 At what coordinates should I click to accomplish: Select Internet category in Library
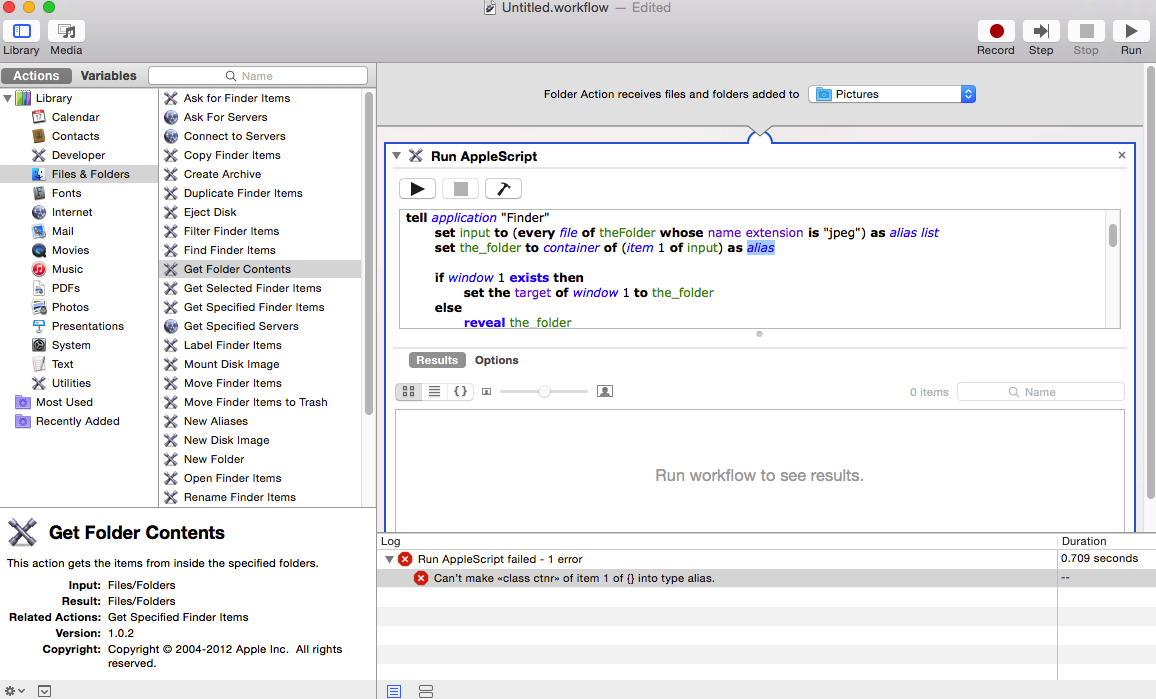click(72, 212)
